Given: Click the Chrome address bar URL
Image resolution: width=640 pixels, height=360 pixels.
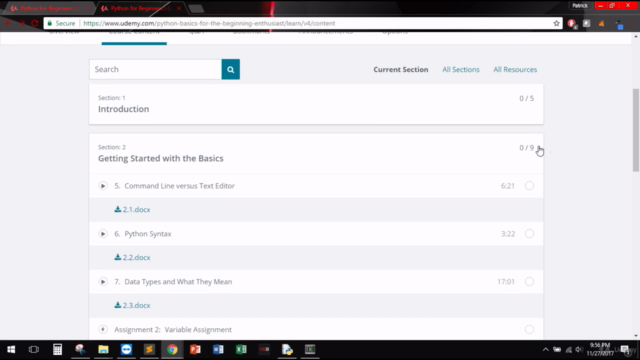Looking at the screenshot, I should coord(209,23).
